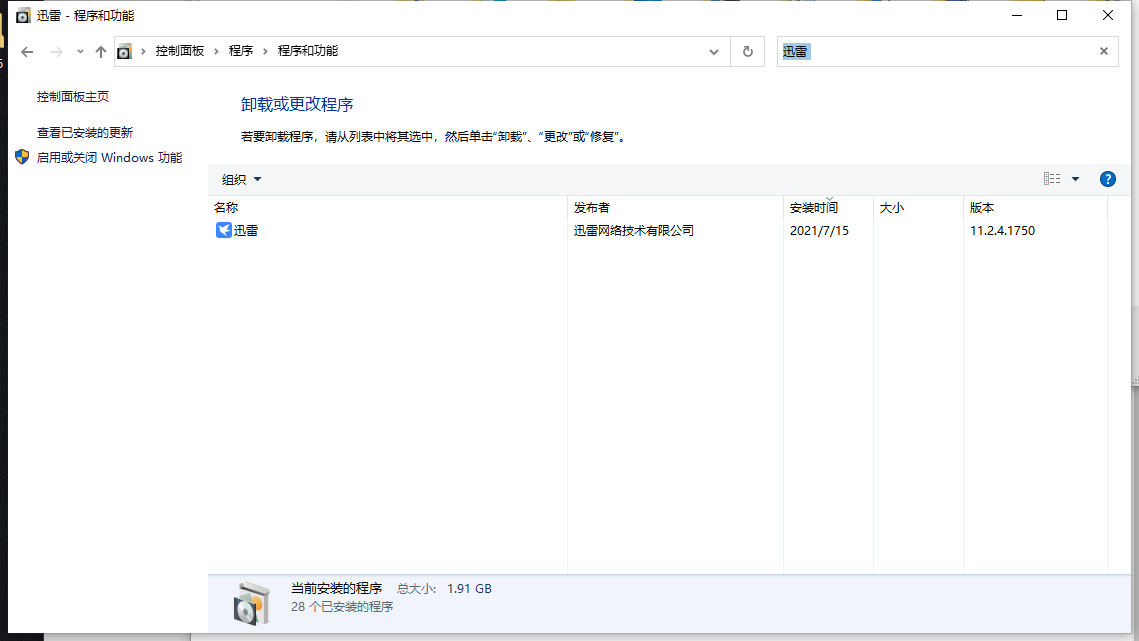Open 启用或关闭 Windows 功能 link
The height and width of the screenshot is (641, 1139).
[109, 158]
